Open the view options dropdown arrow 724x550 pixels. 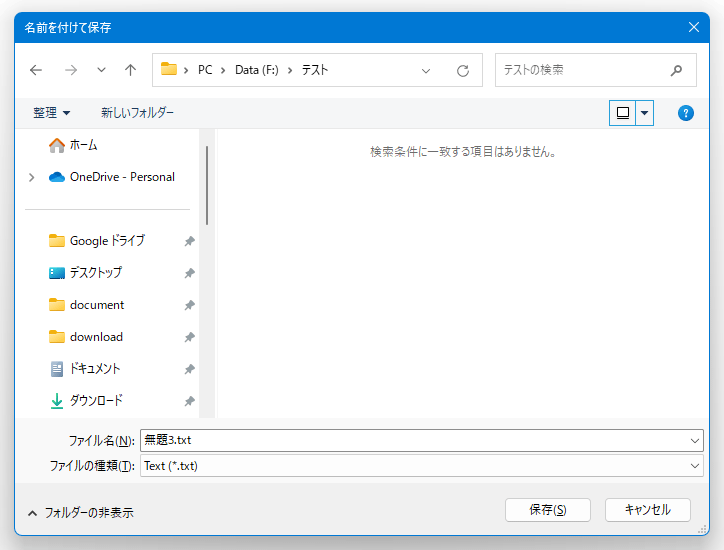point(645,113)
